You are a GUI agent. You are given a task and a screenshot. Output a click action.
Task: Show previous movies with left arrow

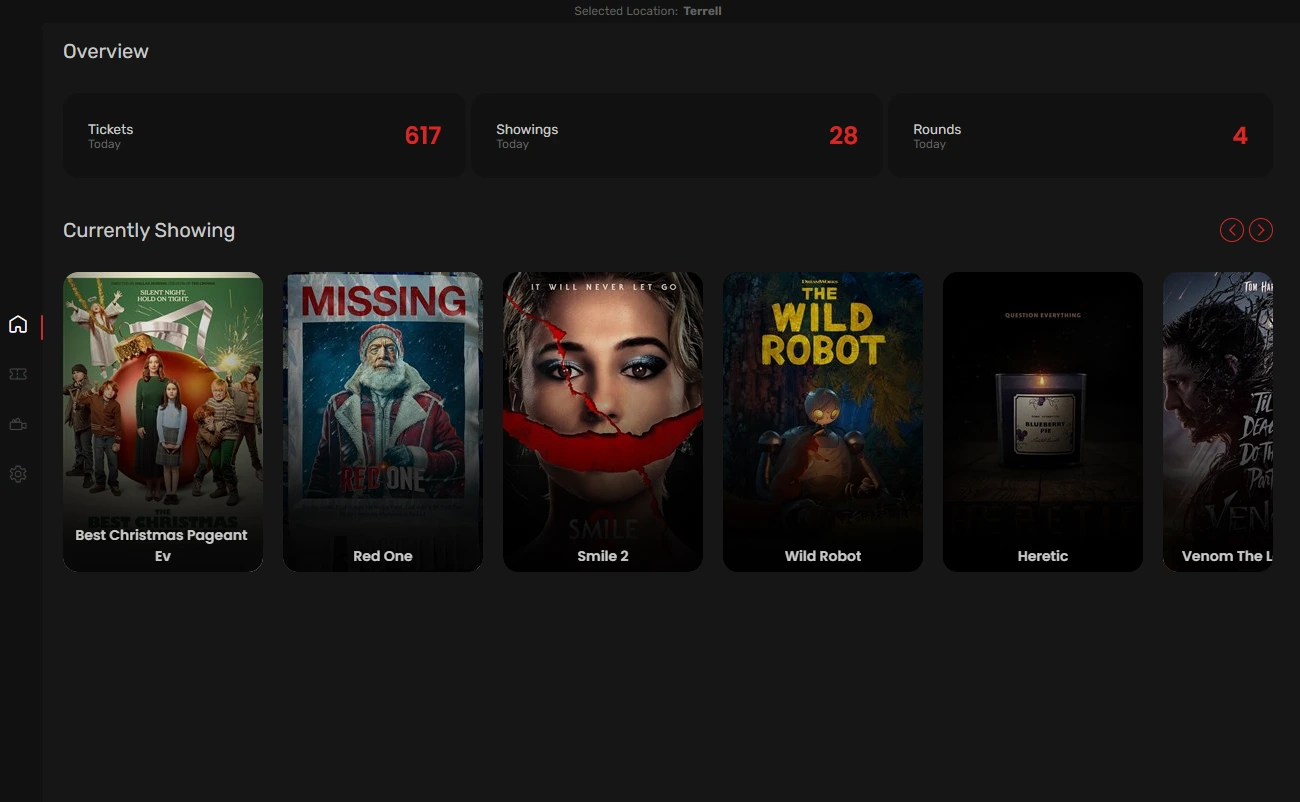pyautogui.click(x=1232, y=230)
